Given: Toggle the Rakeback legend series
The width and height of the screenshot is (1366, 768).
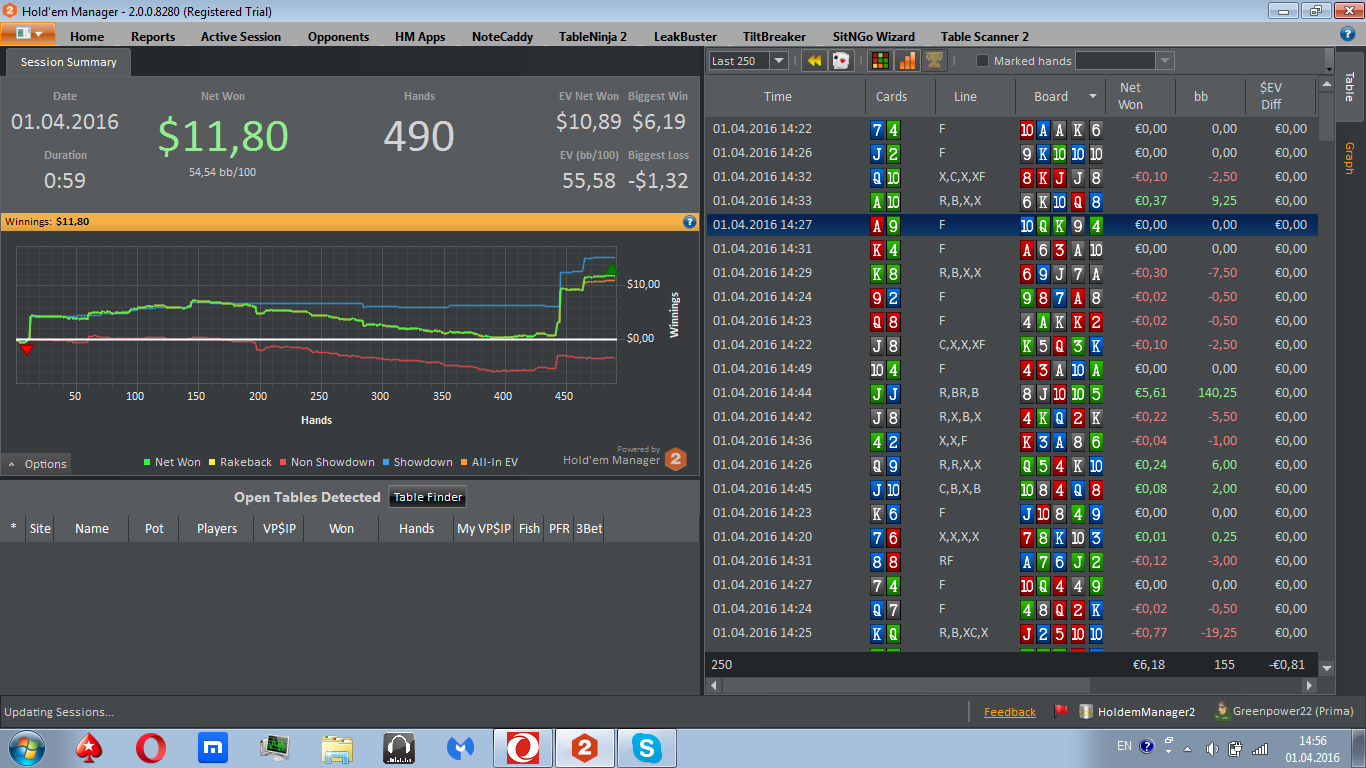Looking at the screenshot, I should click(x=240, y=462).
